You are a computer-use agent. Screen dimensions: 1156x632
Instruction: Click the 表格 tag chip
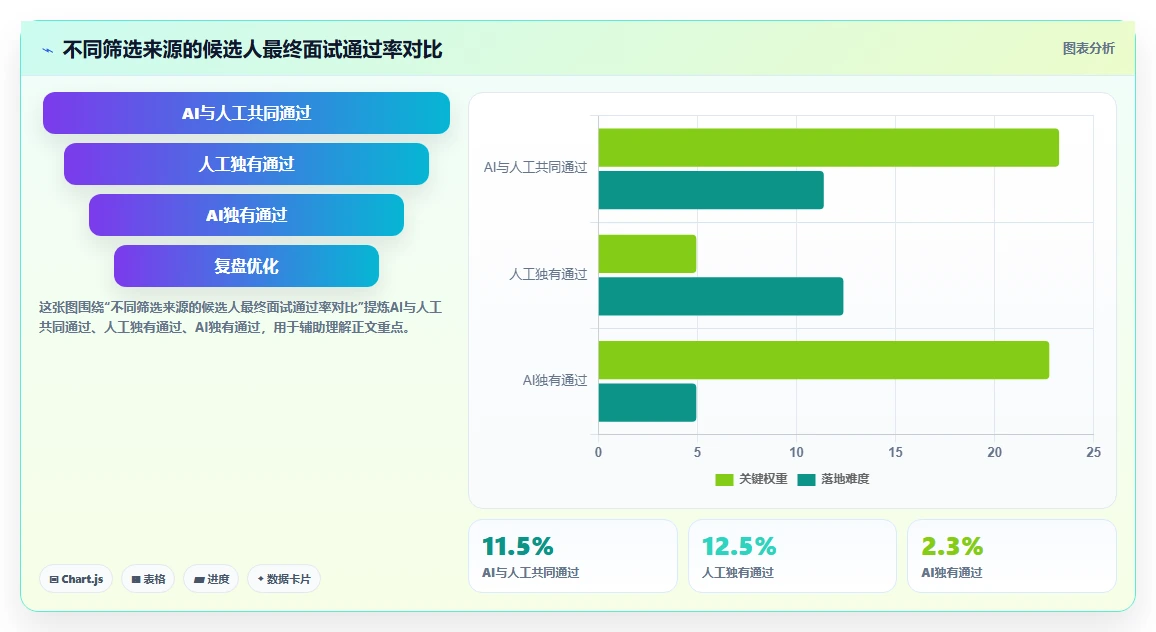(148, 579)
